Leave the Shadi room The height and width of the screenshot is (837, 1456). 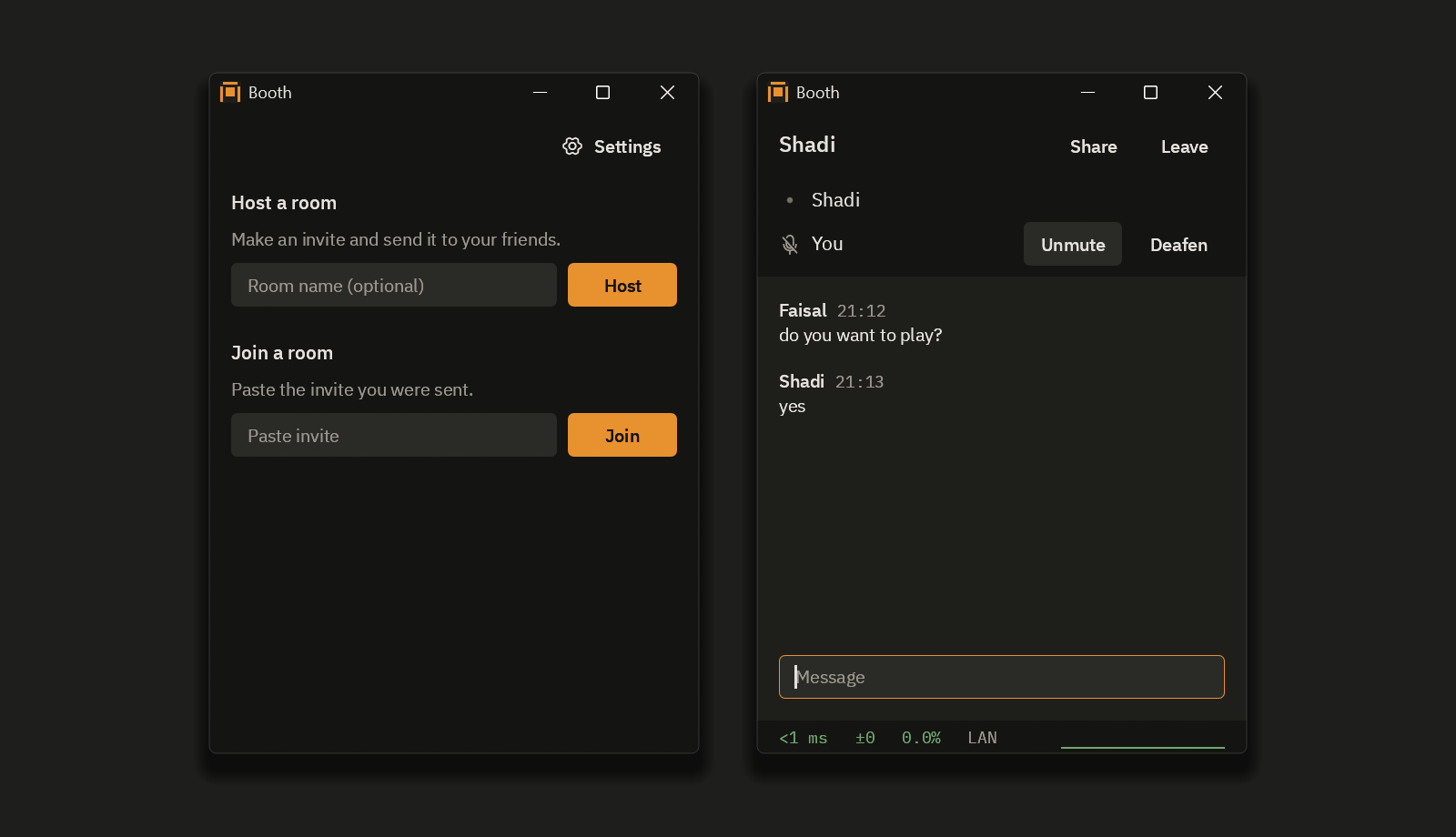1185,146
